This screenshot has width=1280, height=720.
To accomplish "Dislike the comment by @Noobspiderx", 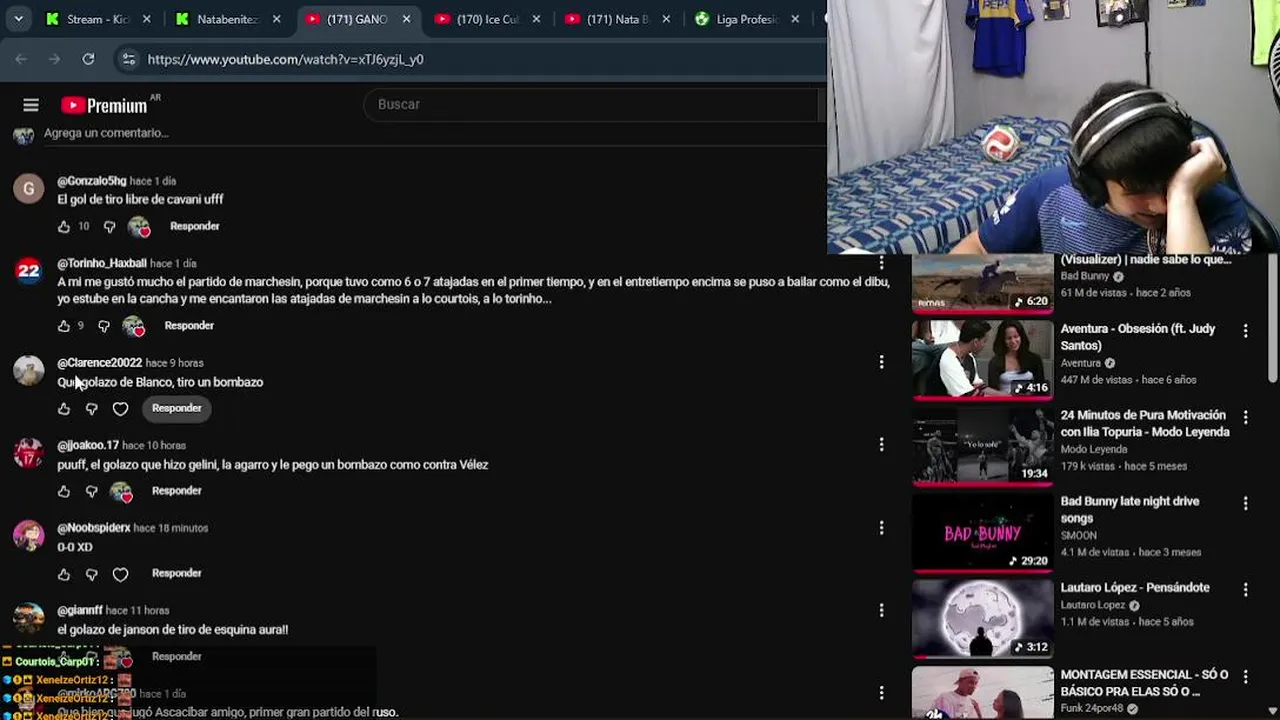I will [x=91, y=574].
